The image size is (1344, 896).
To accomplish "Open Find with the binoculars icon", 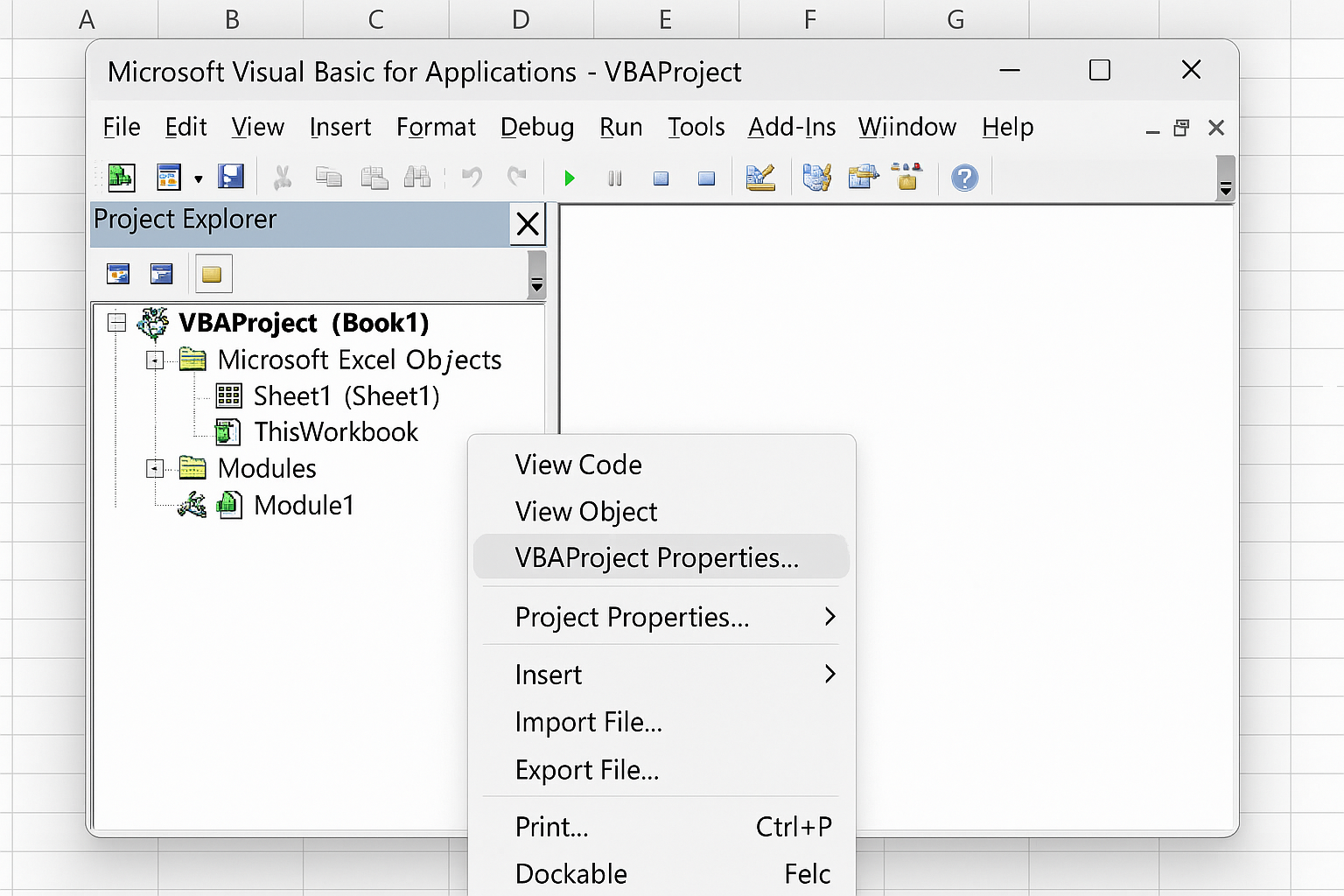I will tap(417, 178).
